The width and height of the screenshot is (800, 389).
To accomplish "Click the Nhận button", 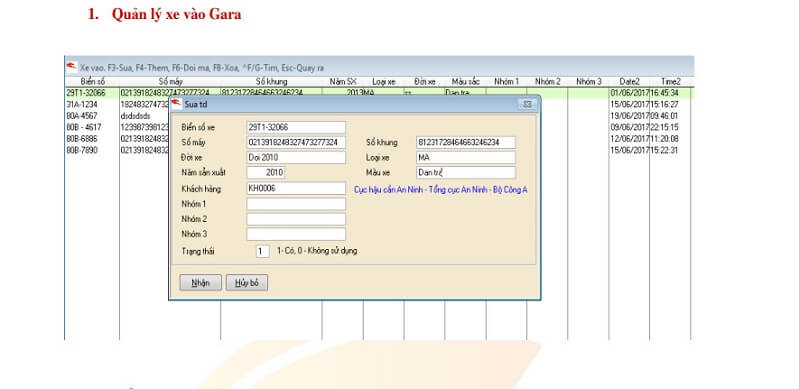I will 201,282.
